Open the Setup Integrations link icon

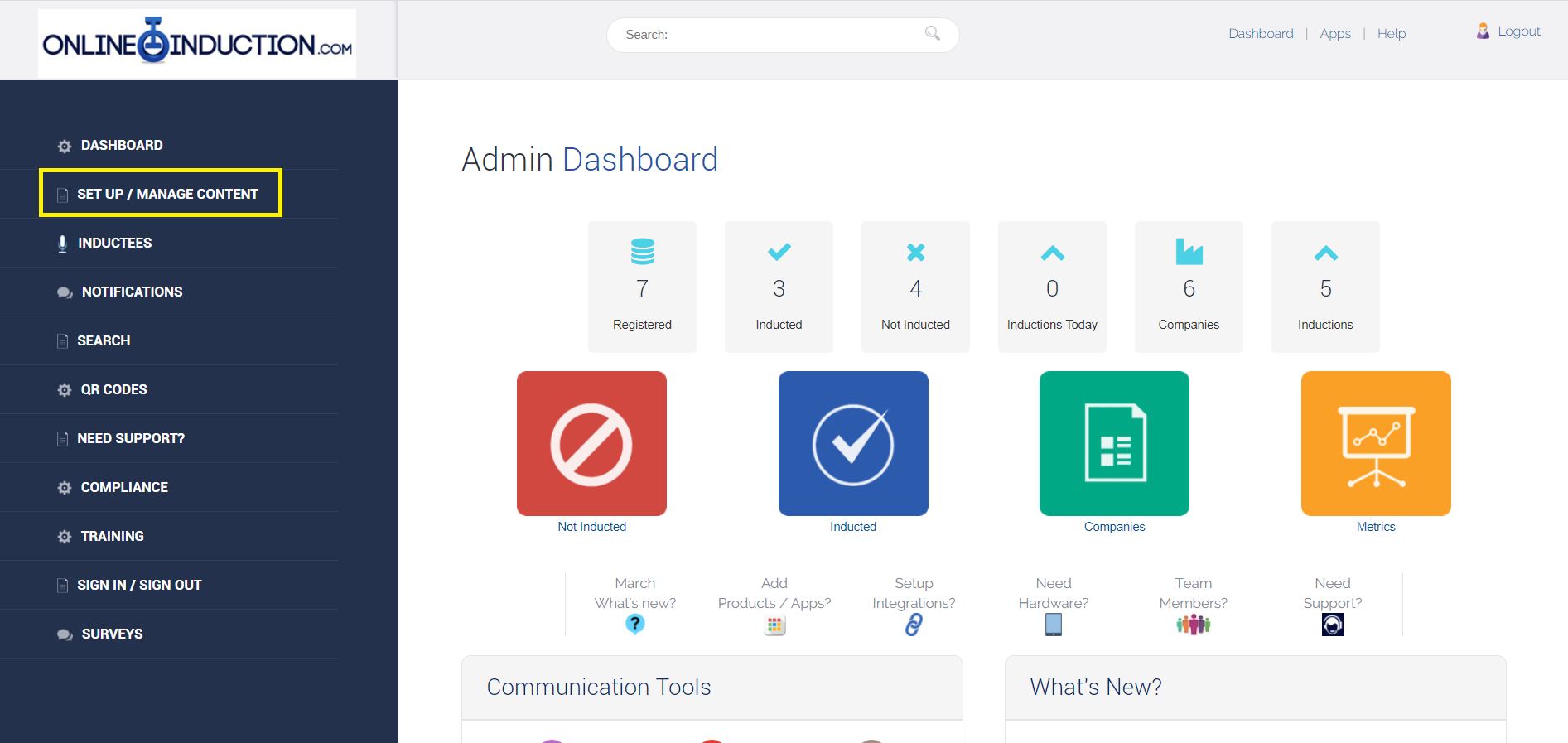click(x=914, y=625)
